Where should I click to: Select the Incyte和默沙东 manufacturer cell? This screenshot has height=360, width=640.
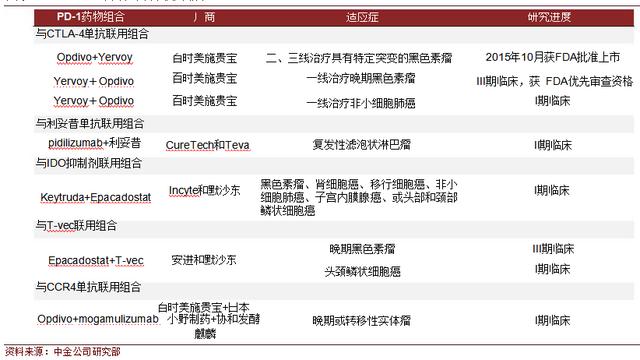tap(204, 190)
